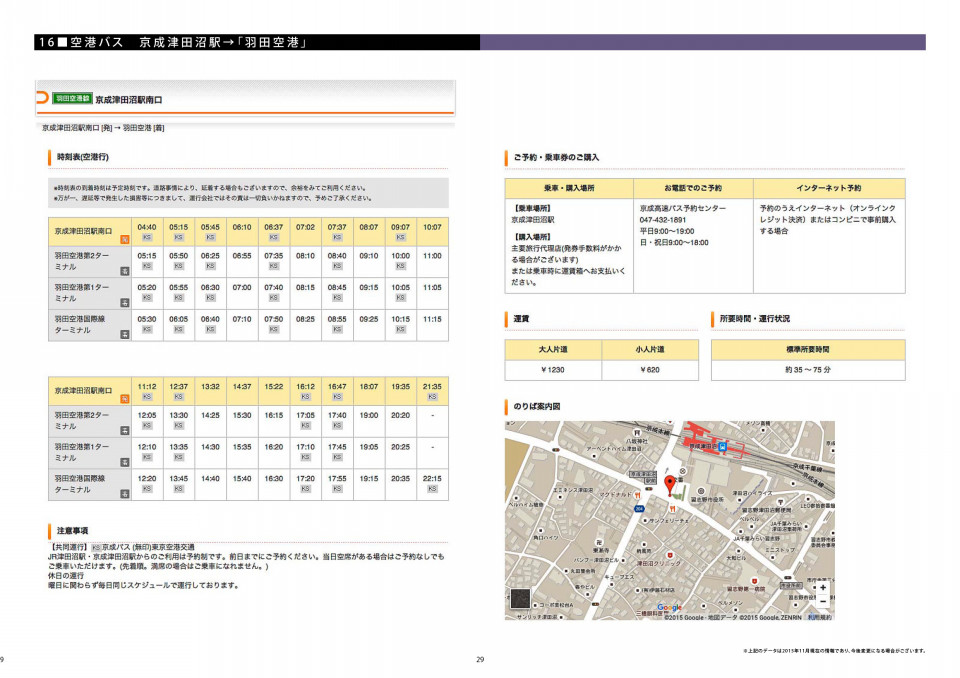
Task: Click the ¥620 child fare cell
Action: [x=650, y=370]
